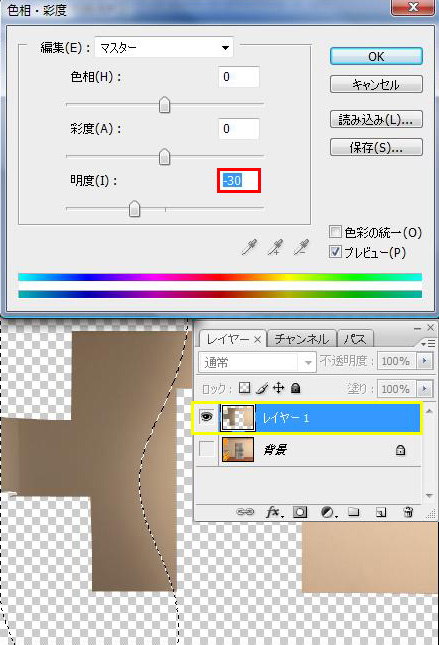Select the eyedropper tool in the dialog
The image size is (439, 645).
pos(250,247)
